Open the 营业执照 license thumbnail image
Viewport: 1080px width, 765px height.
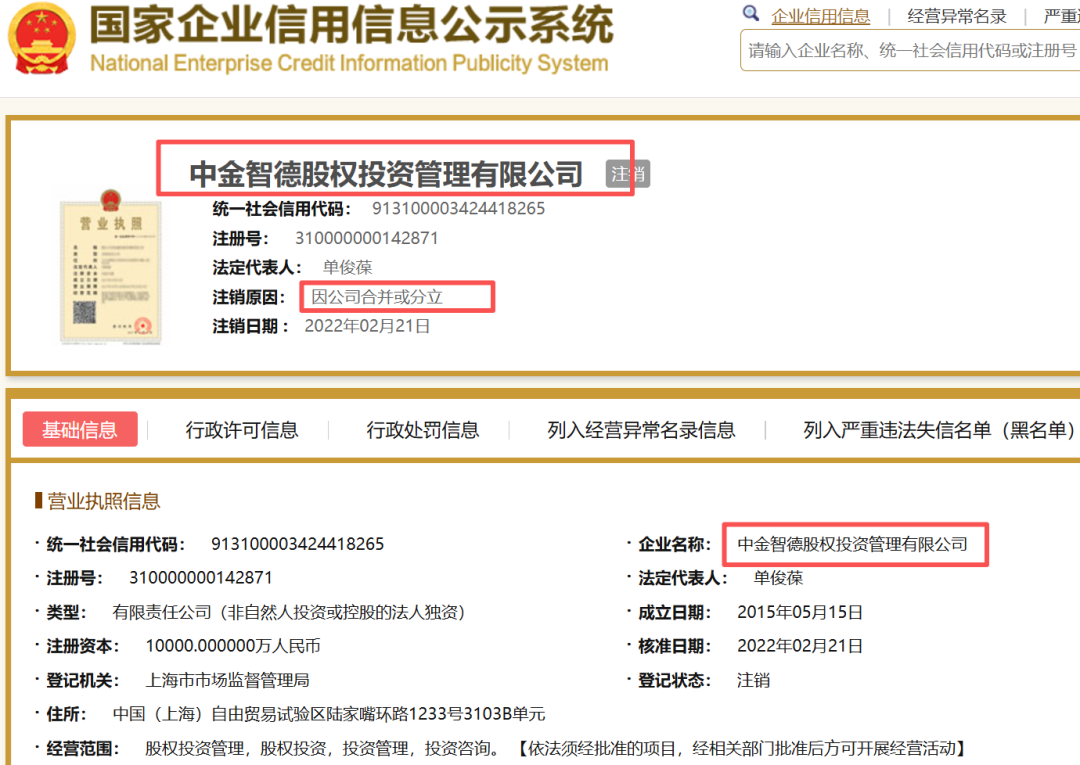tap(109, 266)
